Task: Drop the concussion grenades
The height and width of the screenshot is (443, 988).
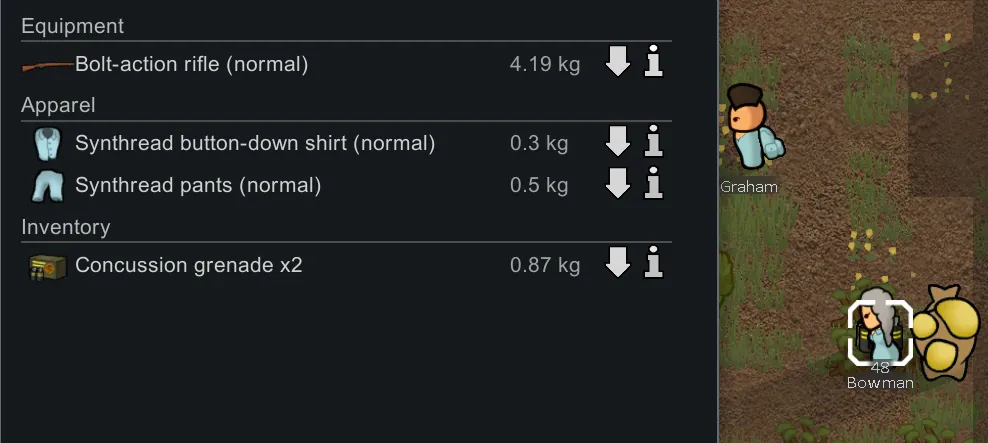Action: 618,265
